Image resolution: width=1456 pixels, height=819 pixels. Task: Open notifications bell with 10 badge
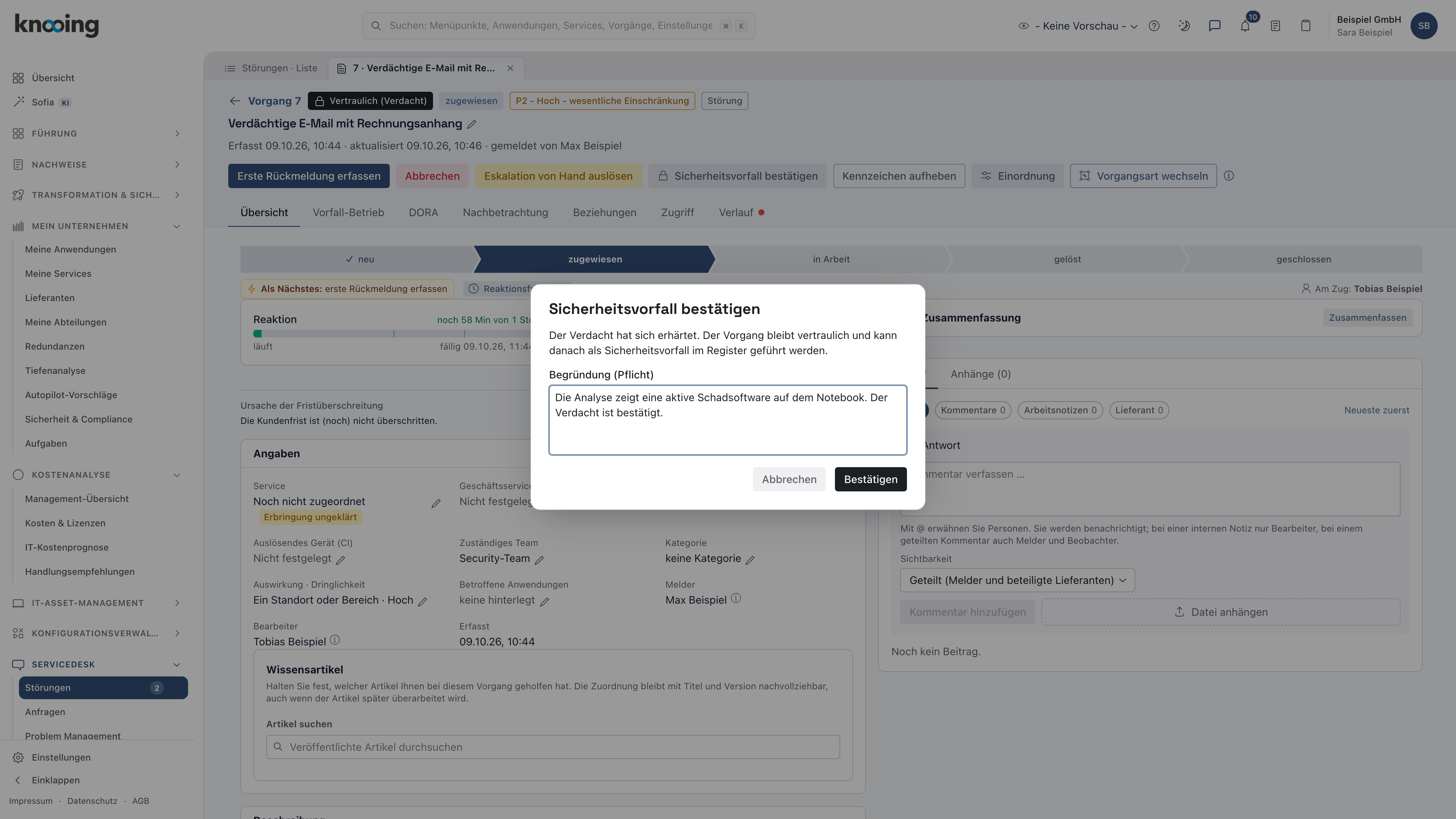[1245, 26]
